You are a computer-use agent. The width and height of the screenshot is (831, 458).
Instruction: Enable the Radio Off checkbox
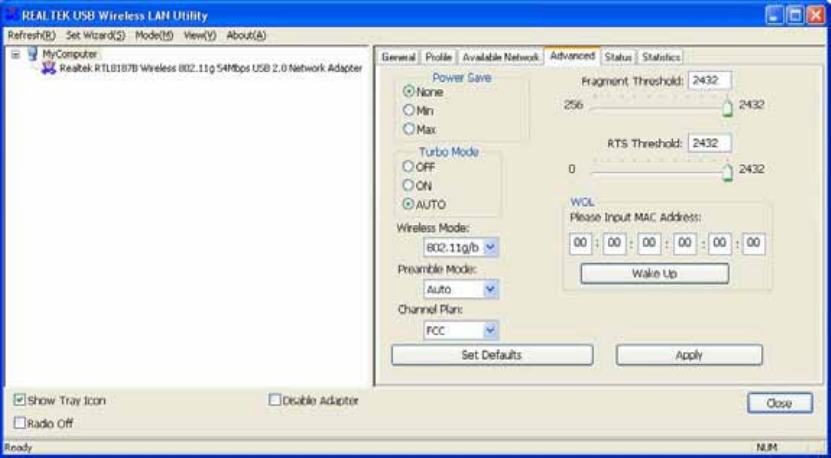pos(20,423)
